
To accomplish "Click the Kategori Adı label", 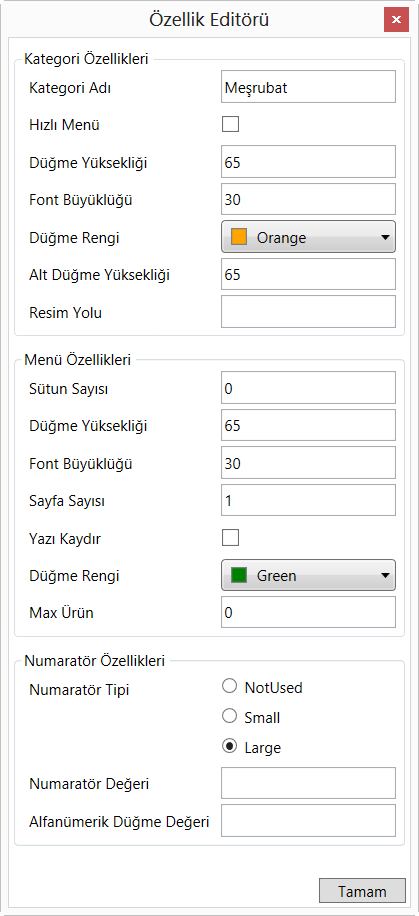I will point(70,88).
